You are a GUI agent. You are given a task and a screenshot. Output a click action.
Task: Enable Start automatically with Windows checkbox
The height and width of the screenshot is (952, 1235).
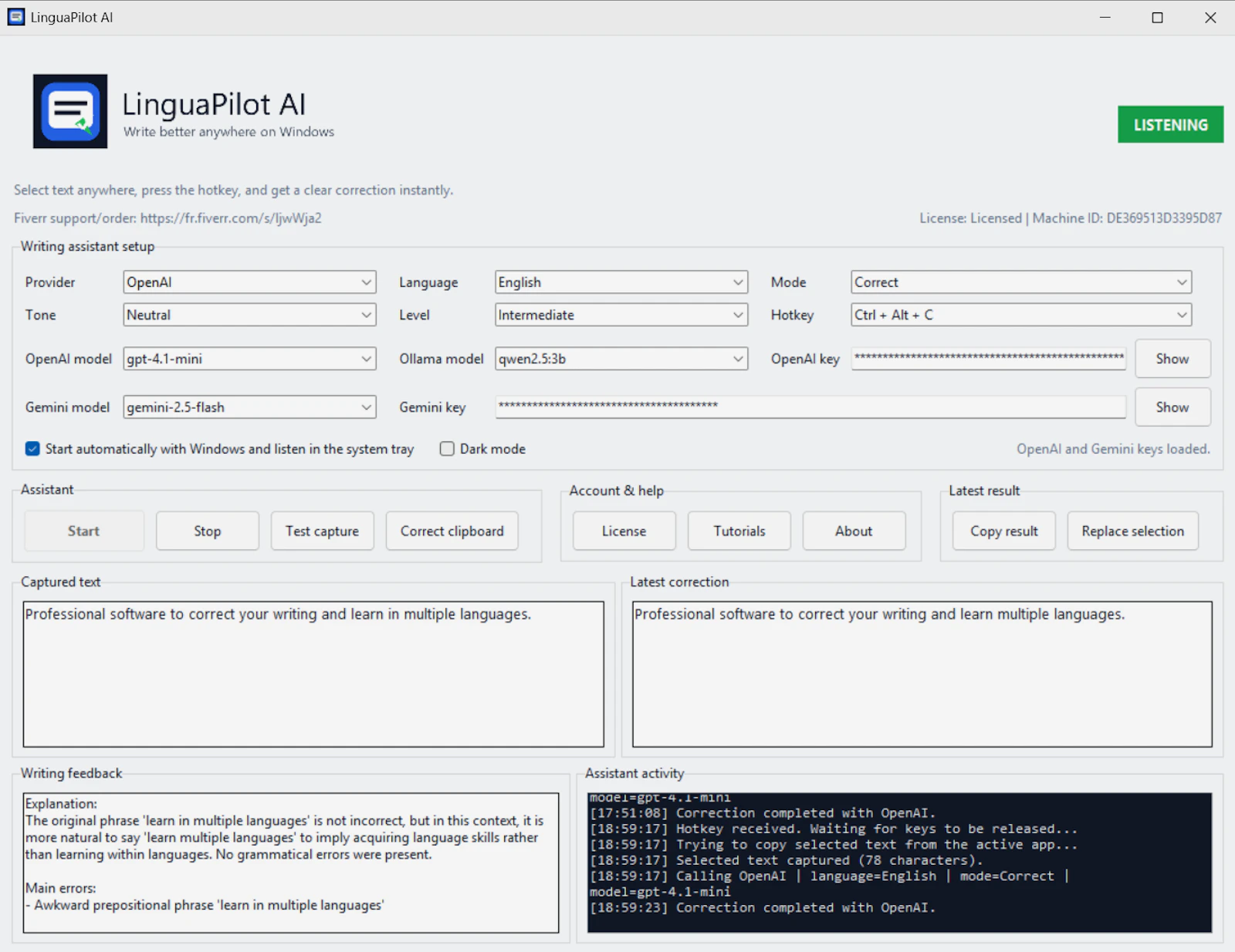coord(32,449)
